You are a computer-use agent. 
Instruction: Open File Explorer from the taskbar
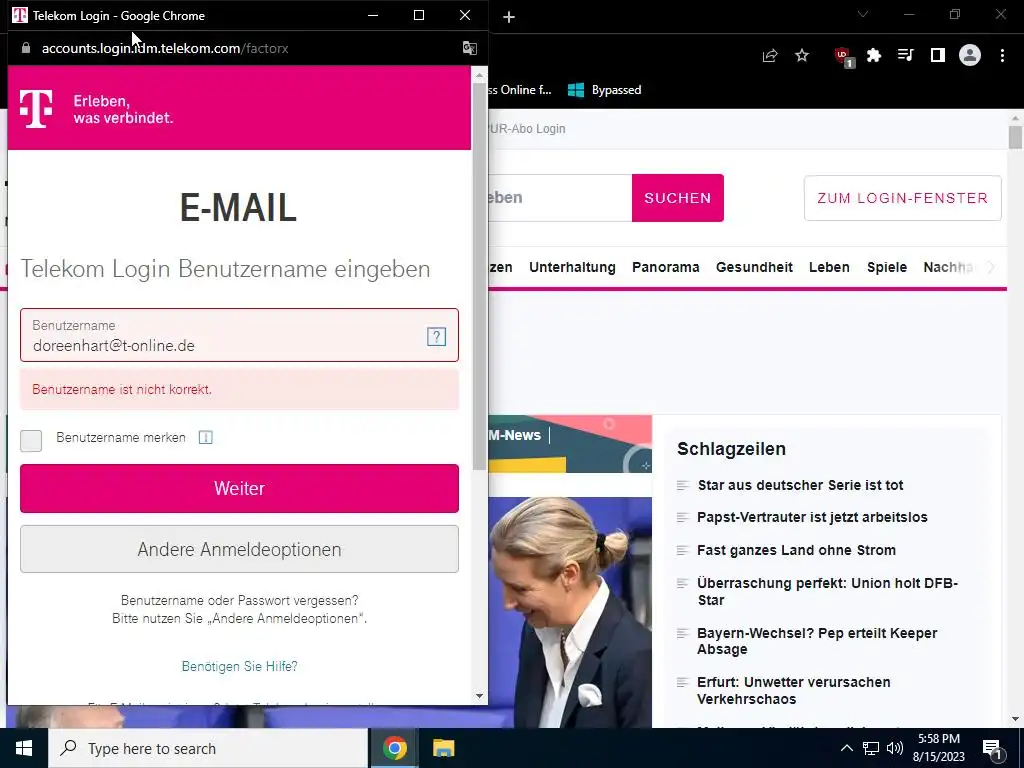[443, 748]
